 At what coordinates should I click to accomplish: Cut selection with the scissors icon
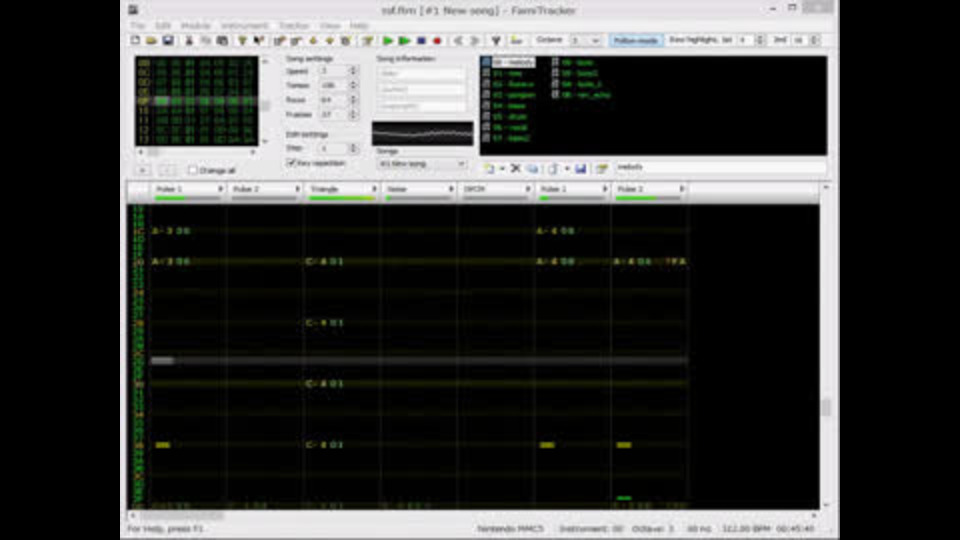tap(189, 40)
